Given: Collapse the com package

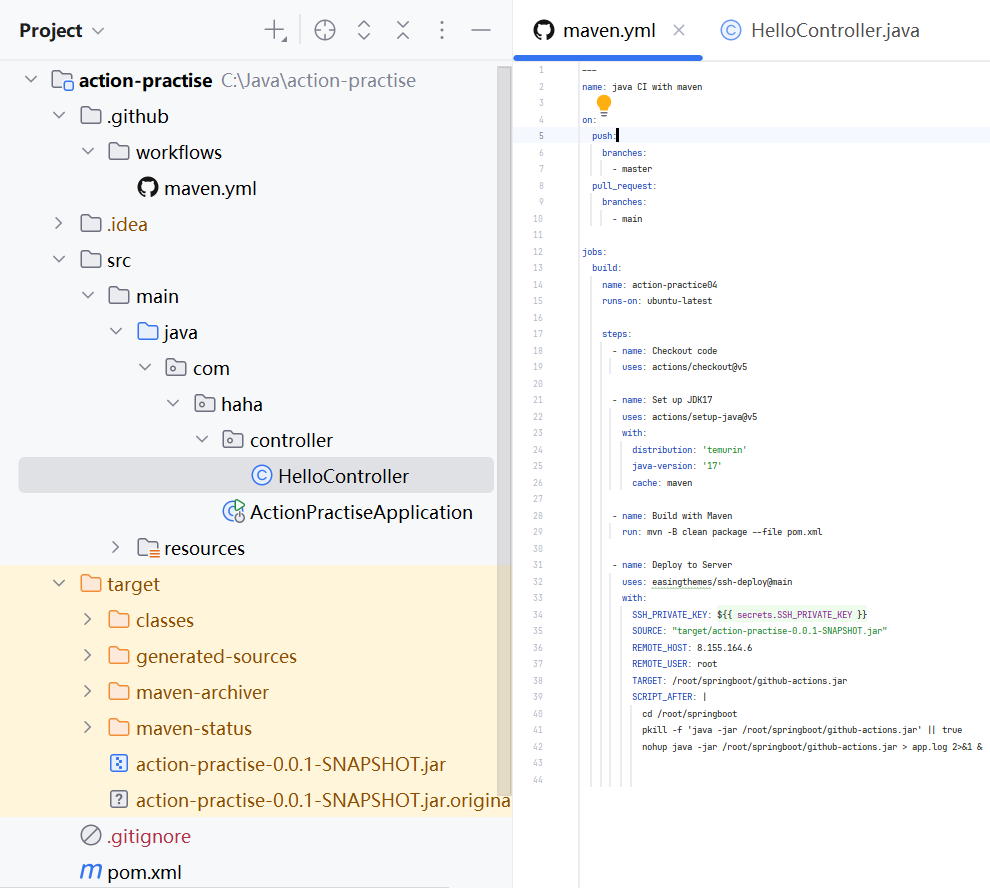Looking at the screenshot, I should point(145,368).
